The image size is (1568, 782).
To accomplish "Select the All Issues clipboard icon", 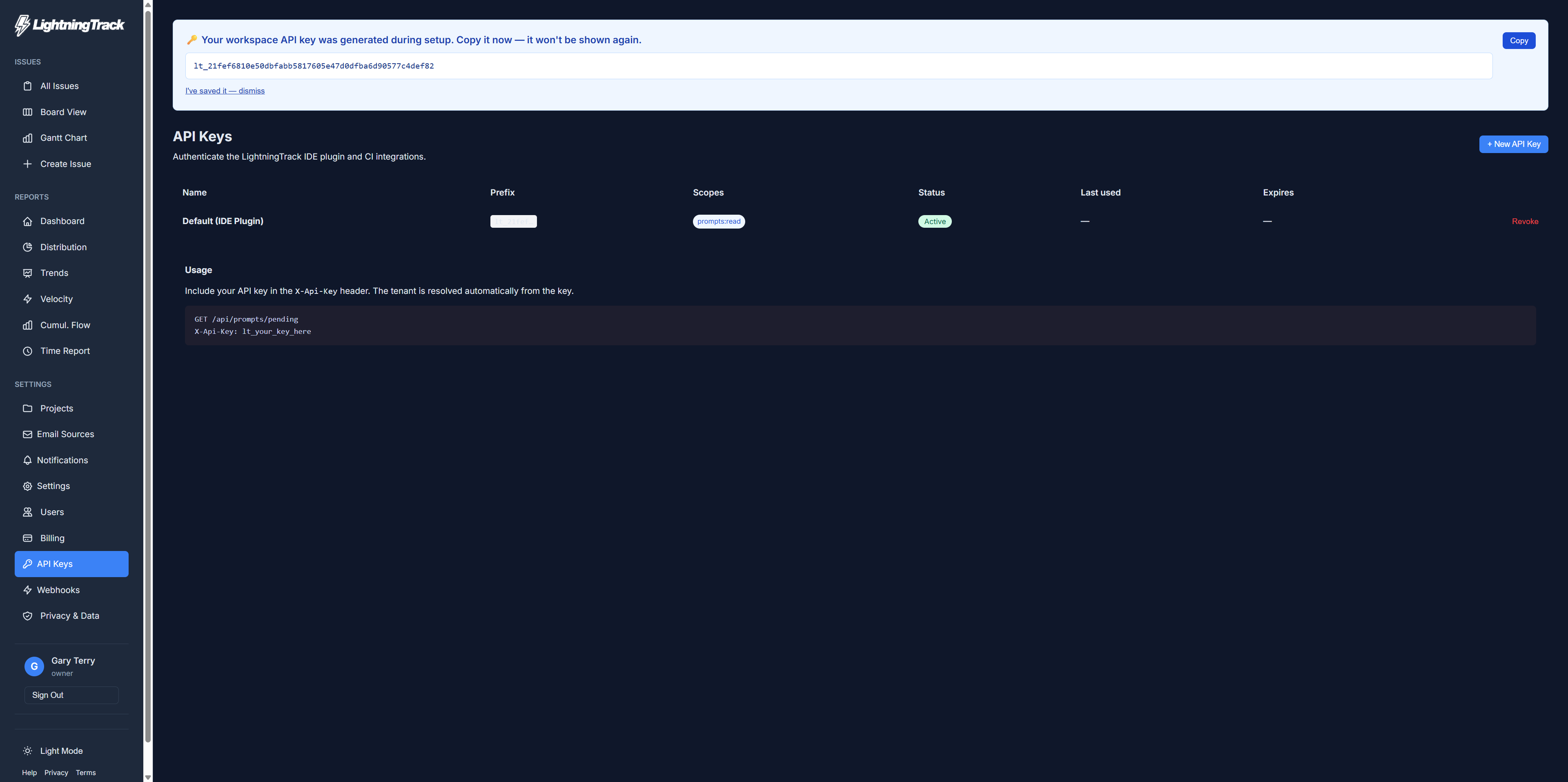I will point(27,86).
